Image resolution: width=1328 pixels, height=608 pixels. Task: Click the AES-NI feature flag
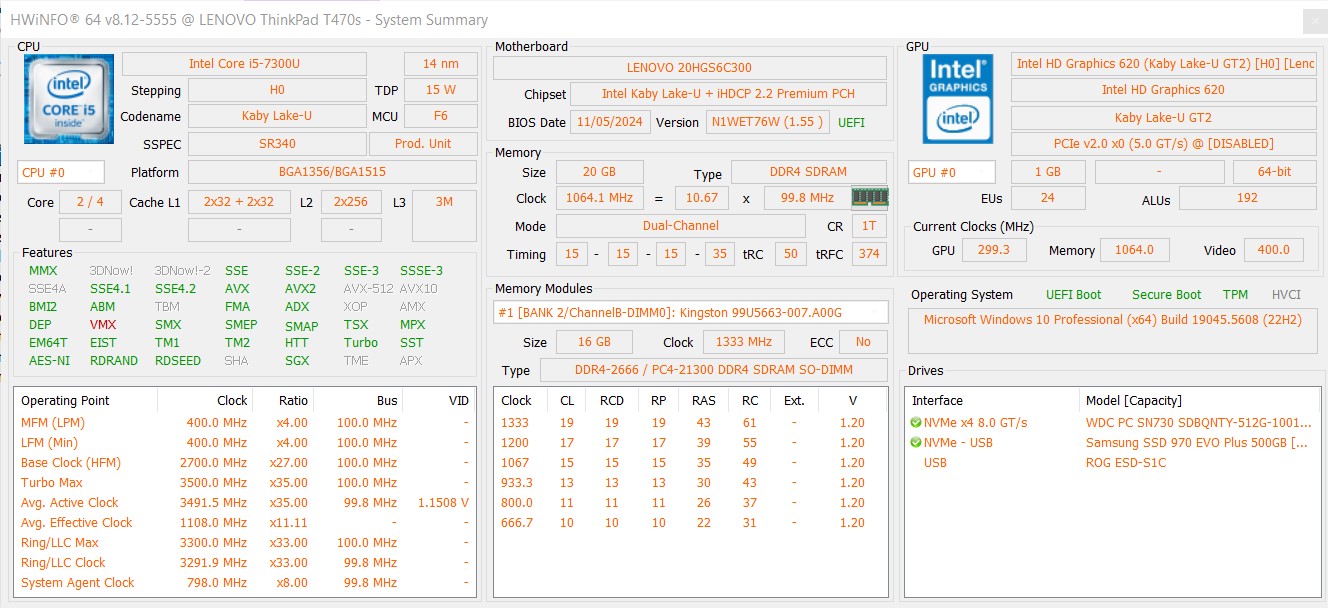point(49,361)
